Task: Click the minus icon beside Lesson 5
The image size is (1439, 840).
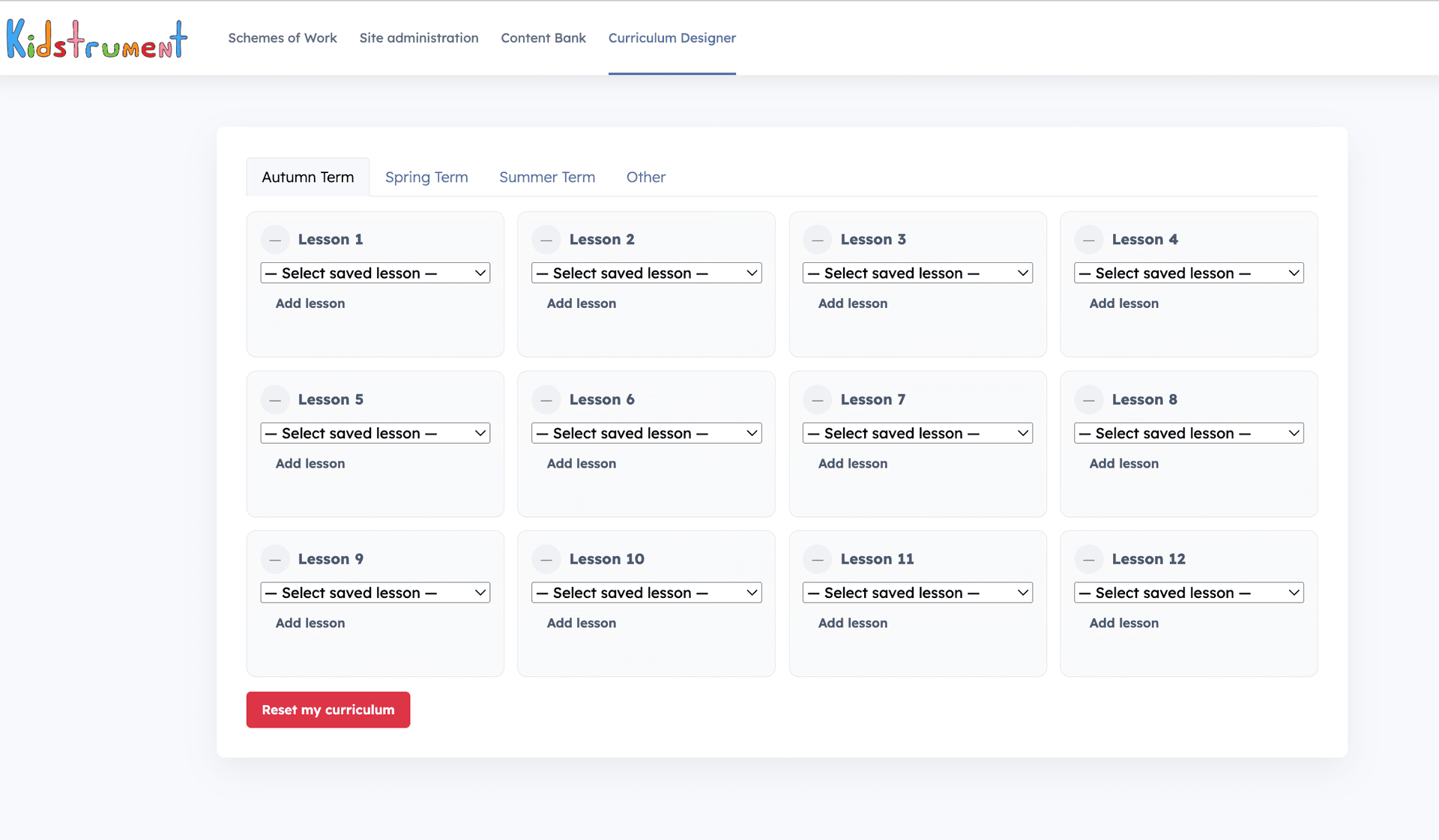Action: coord(275,400)
